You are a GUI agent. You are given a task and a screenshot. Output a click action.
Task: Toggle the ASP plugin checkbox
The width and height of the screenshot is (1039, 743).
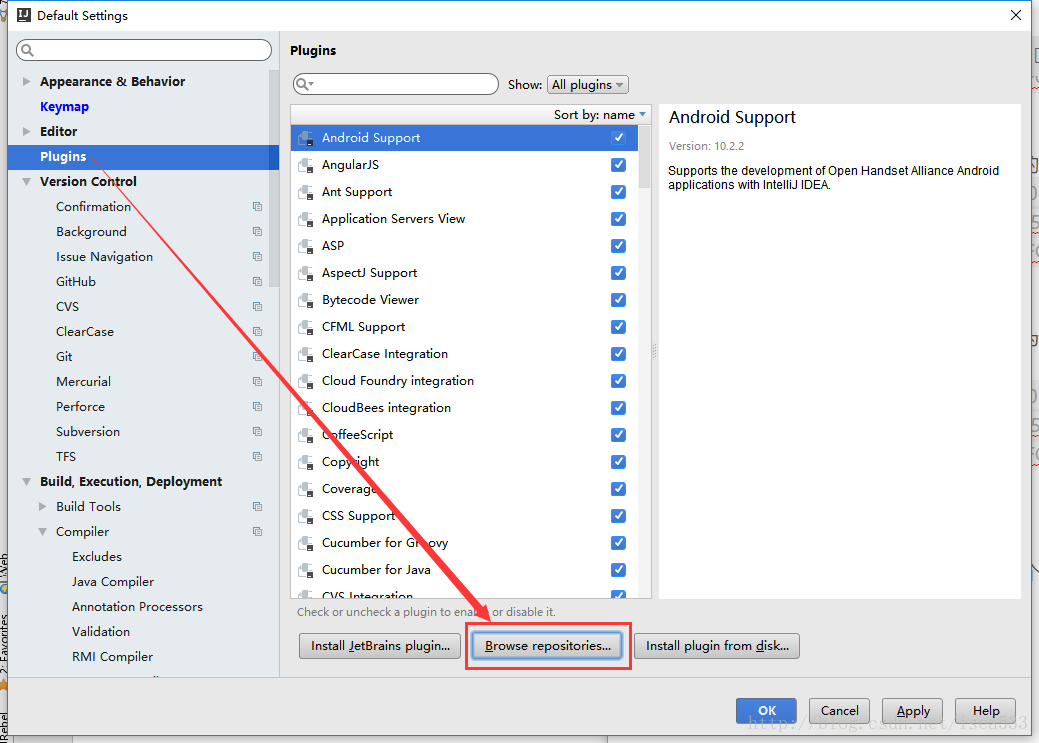pyautogui.click(x=618, y=246)
